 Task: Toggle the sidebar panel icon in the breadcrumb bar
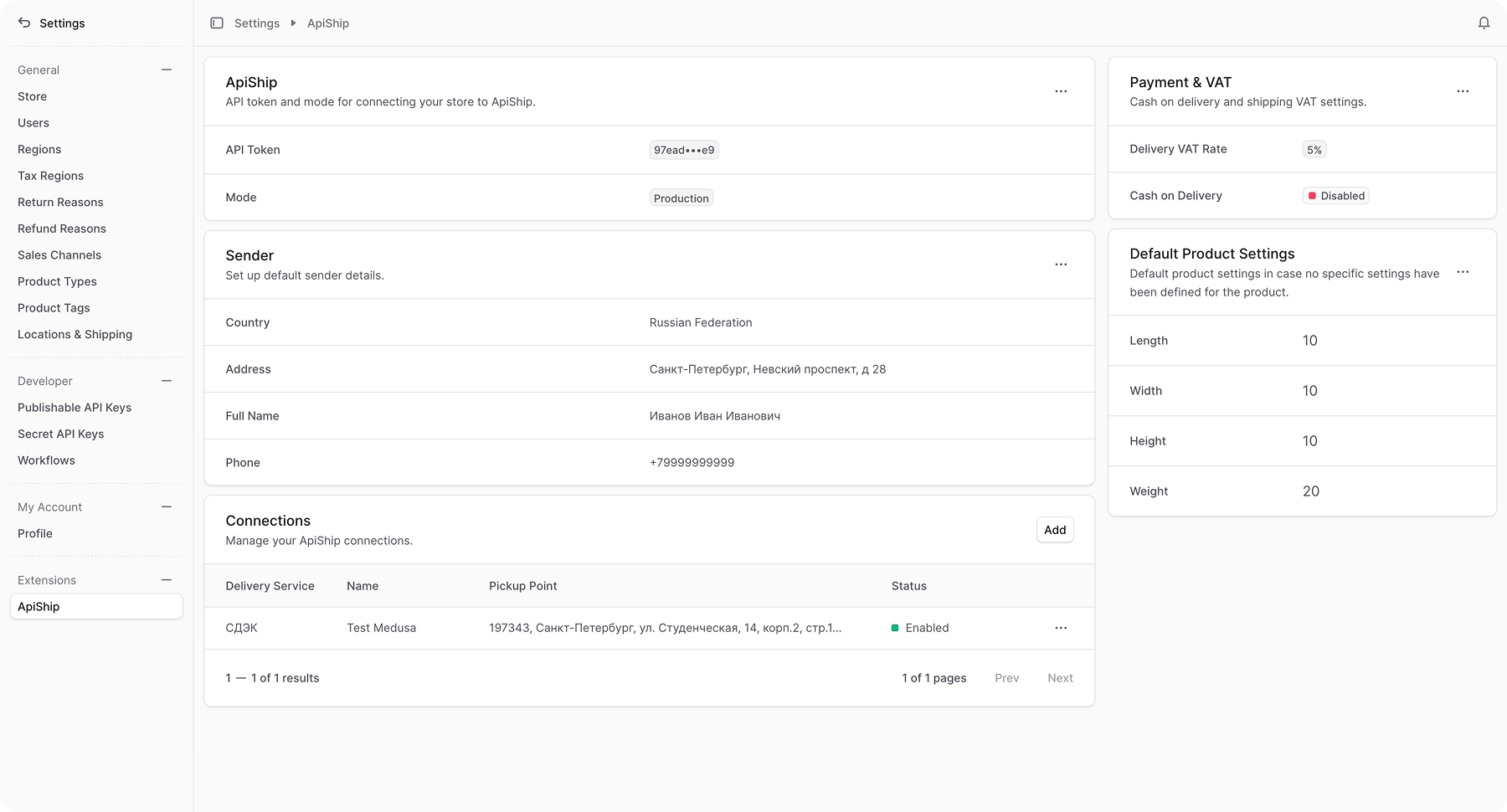click(217, 23)
